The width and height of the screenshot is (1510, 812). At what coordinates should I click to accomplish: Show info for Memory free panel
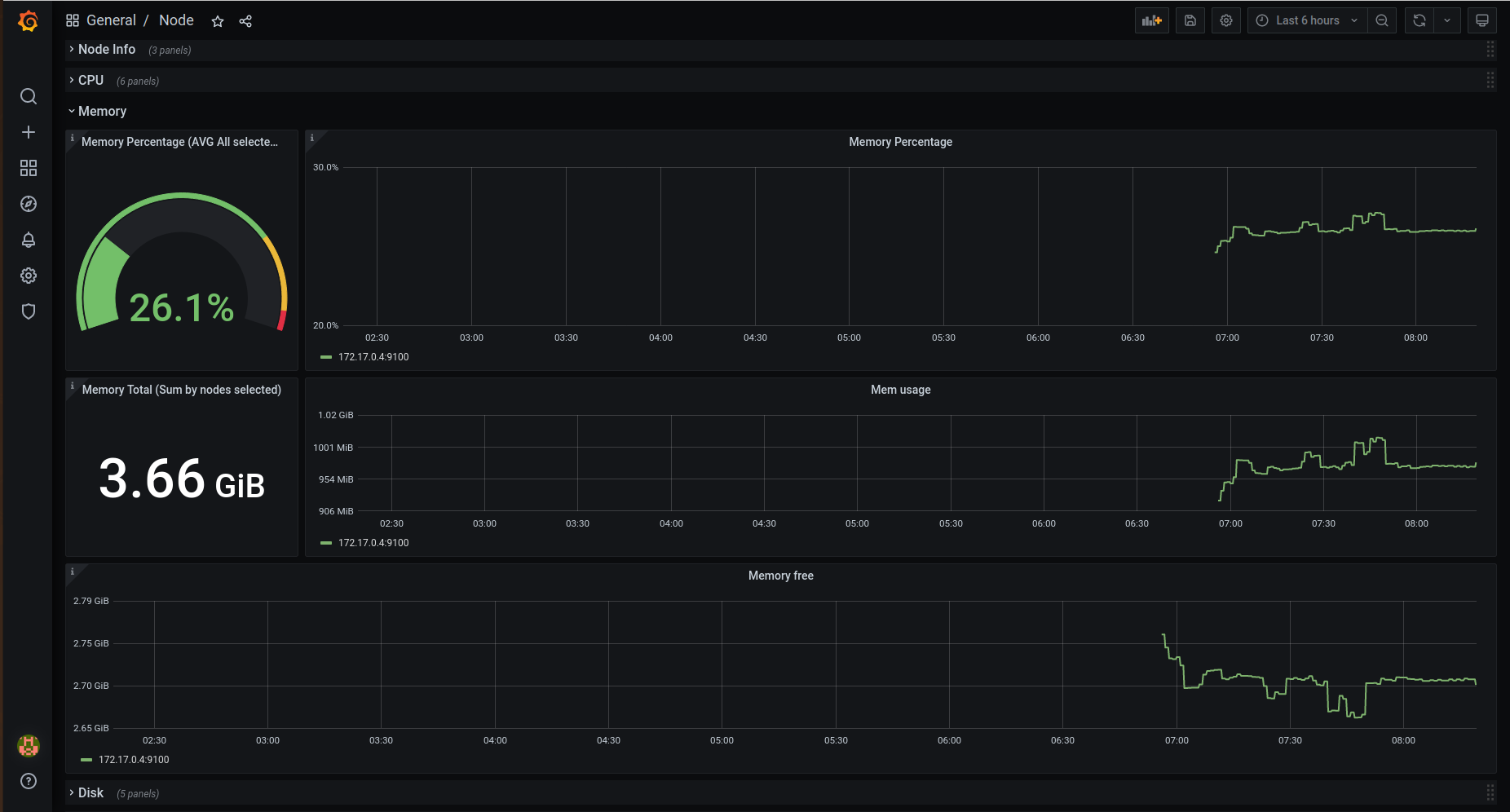tap(73, 571)
